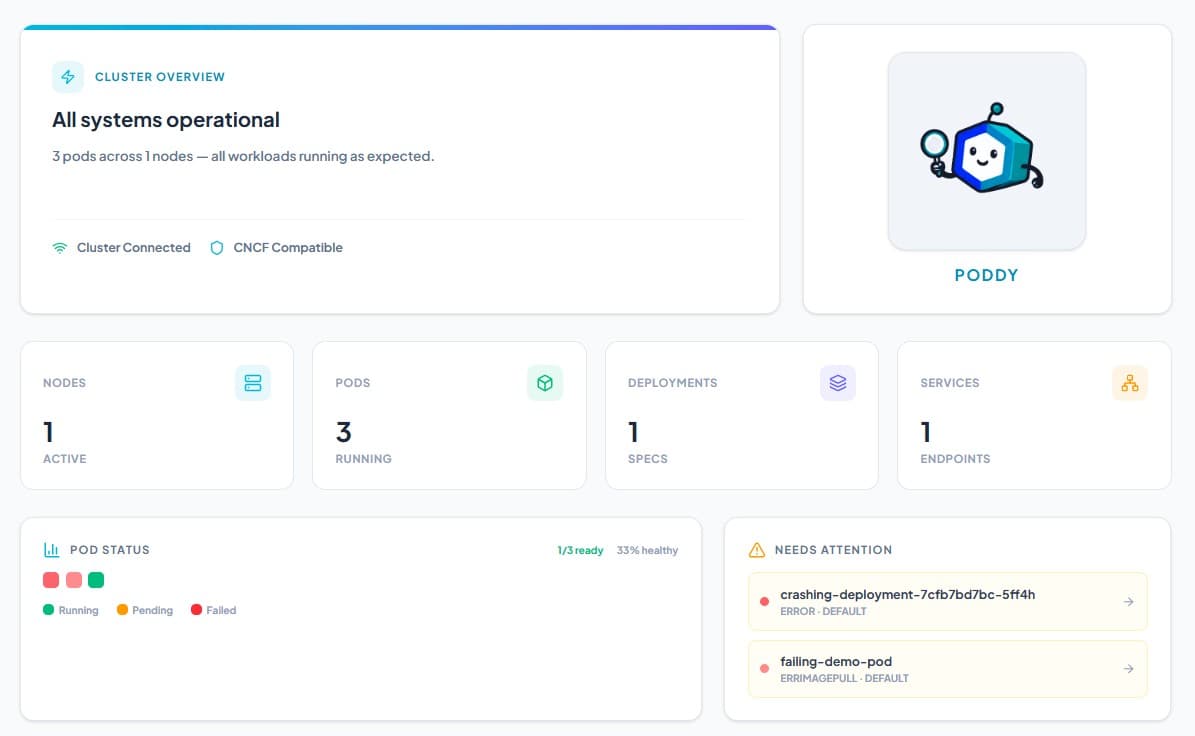Viewport: 1195px width, 736px height.
Task: Click the layers icon on Deployments card
Action: pyautogui.click(x=838, y=382)
